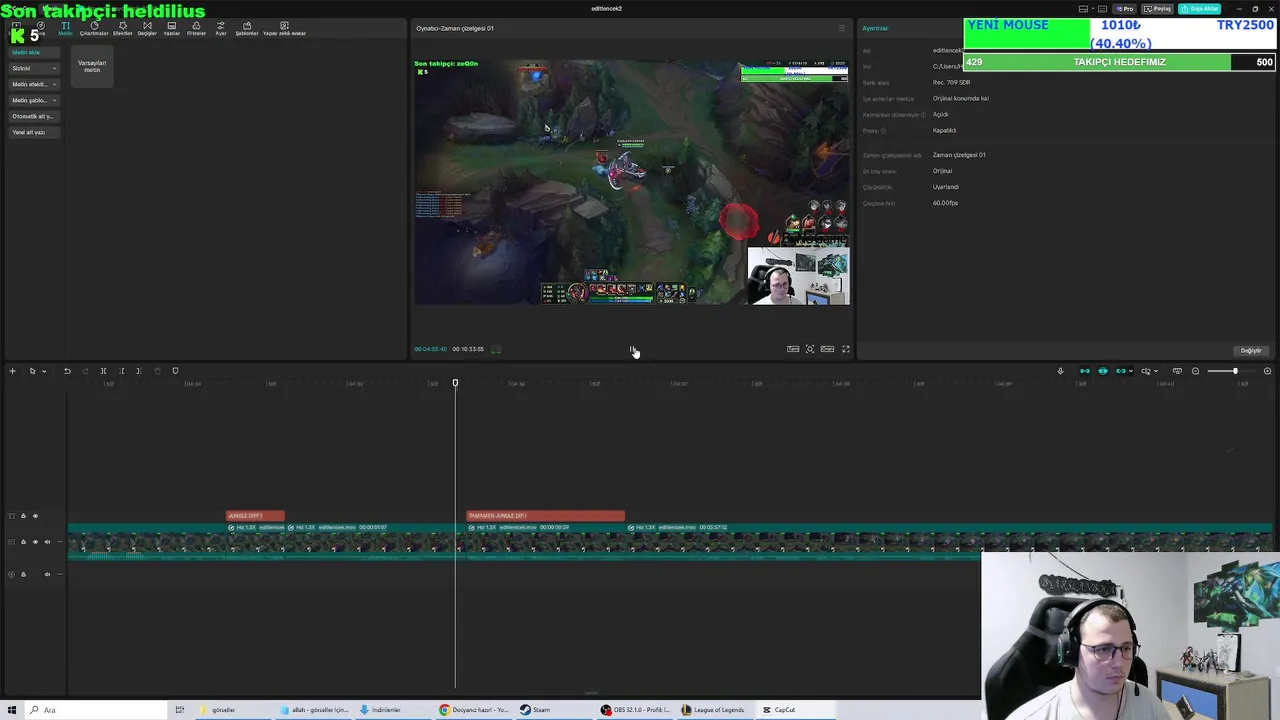Screen dimensions: 1280x720
Task: Open the Ayar adjustment tab
Action: pyautogui.click(x=221, y=28)
